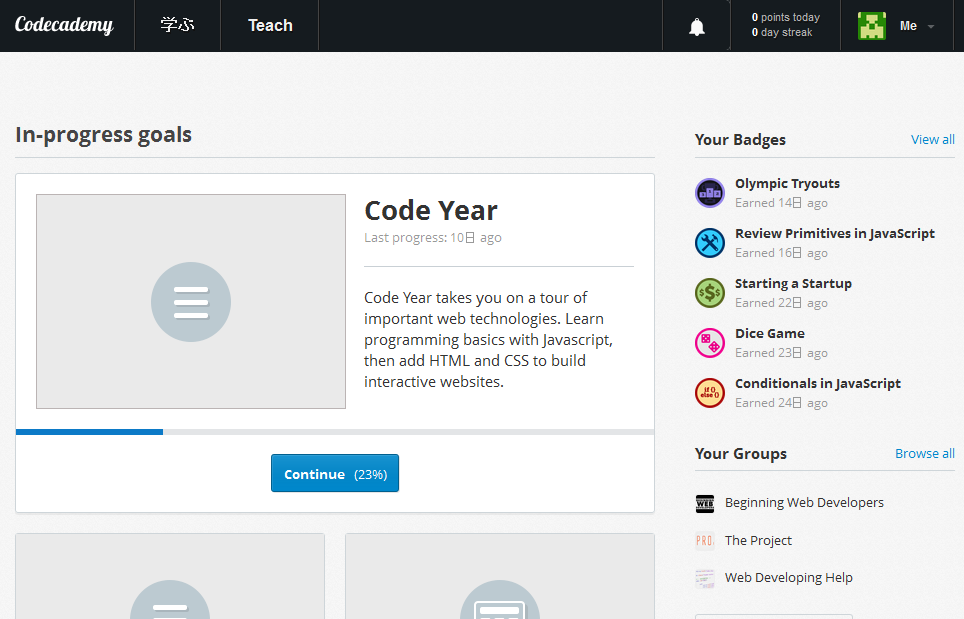Click the Beginning Web Developers group icon
The image size is (964, 619).
[705, 503]
